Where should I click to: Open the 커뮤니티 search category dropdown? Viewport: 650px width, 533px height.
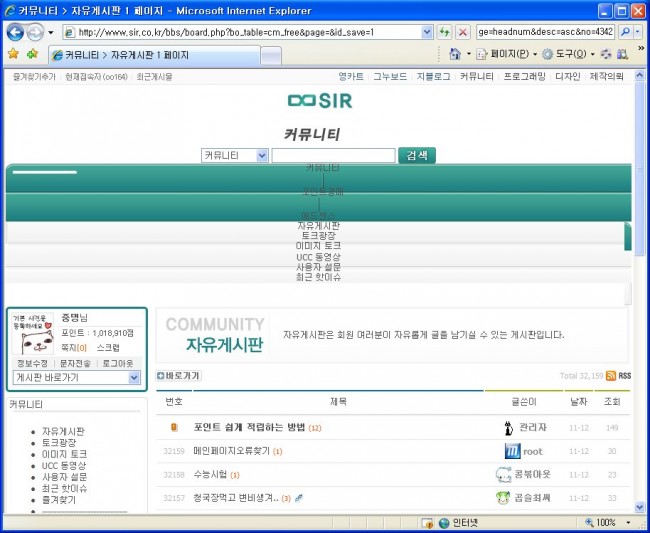(x=235, y=155)
